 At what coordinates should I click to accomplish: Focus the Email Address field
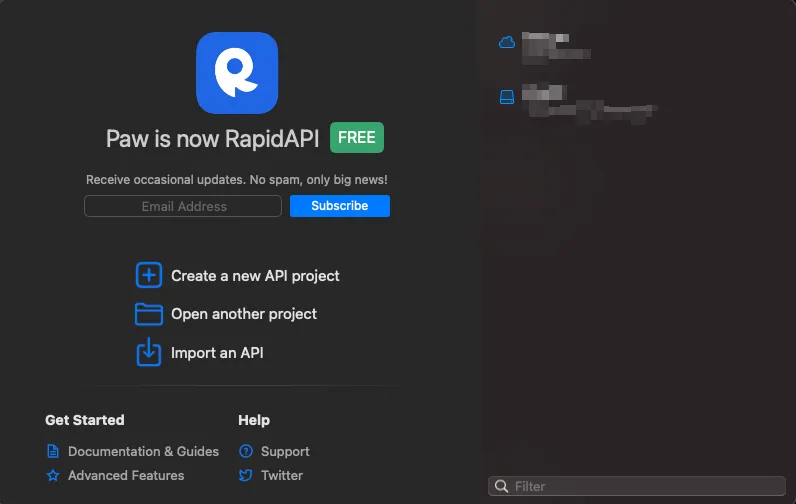pos(183,206)
